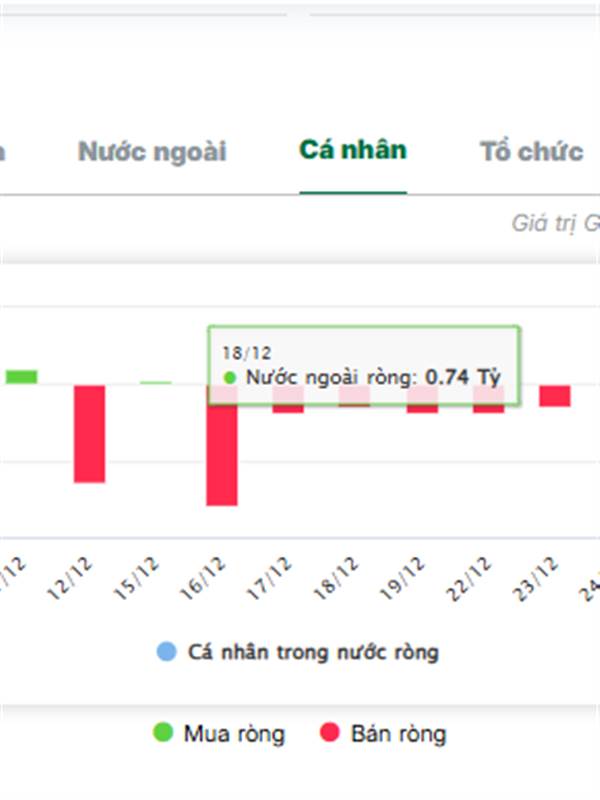Click the green bar above 15/12

pyautogui.click(x=156, y=383)
